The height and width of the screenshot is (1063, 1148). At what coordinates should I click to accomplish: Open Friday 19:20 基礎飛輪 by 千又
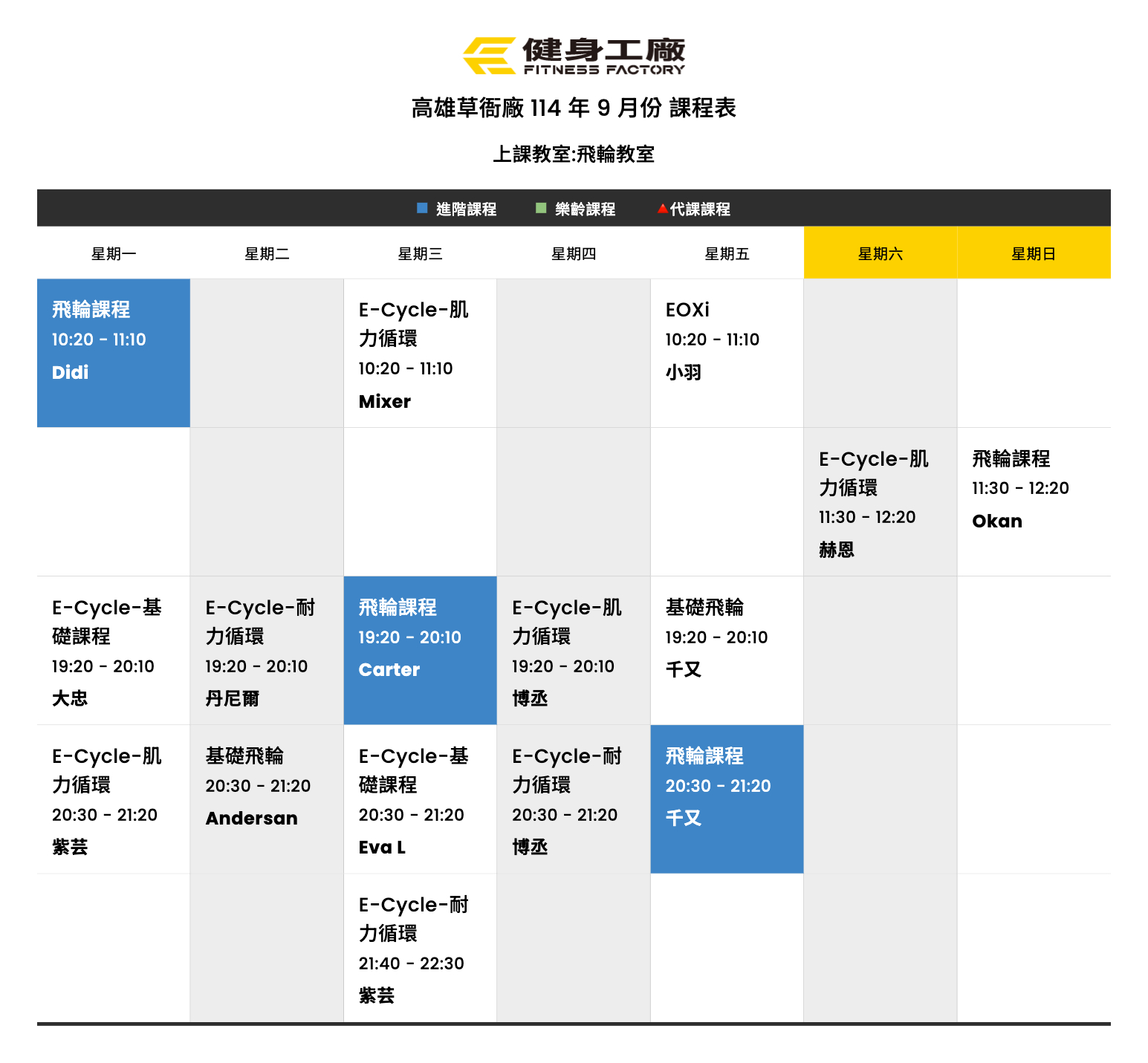(x=727, y=651)
